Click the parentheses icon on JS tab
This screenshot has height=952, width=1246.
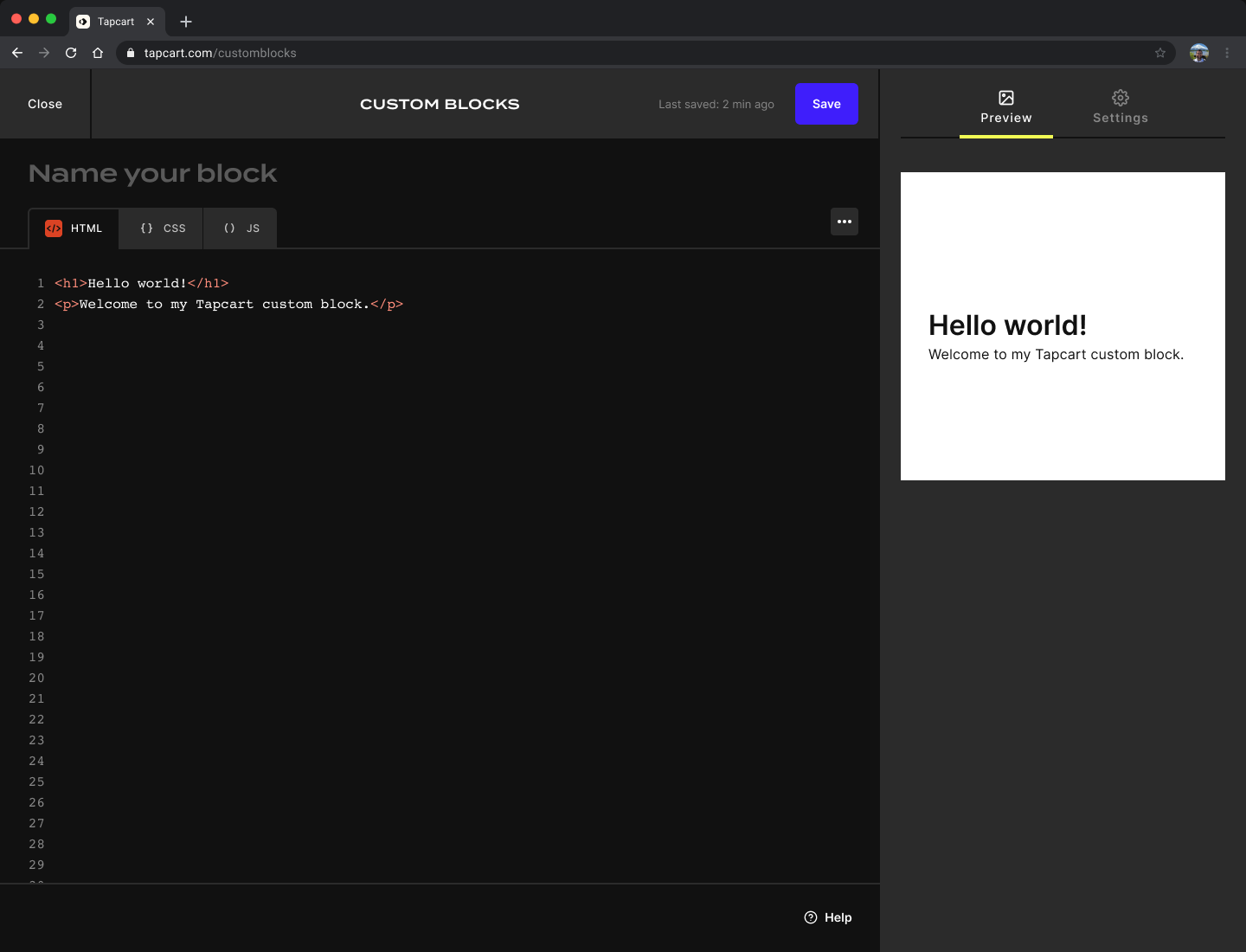(229, 228)
